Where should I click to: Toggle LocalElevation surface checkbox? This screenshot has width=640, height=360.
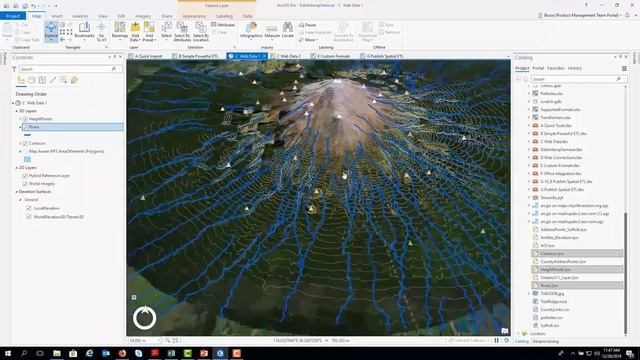click(29, 208)
